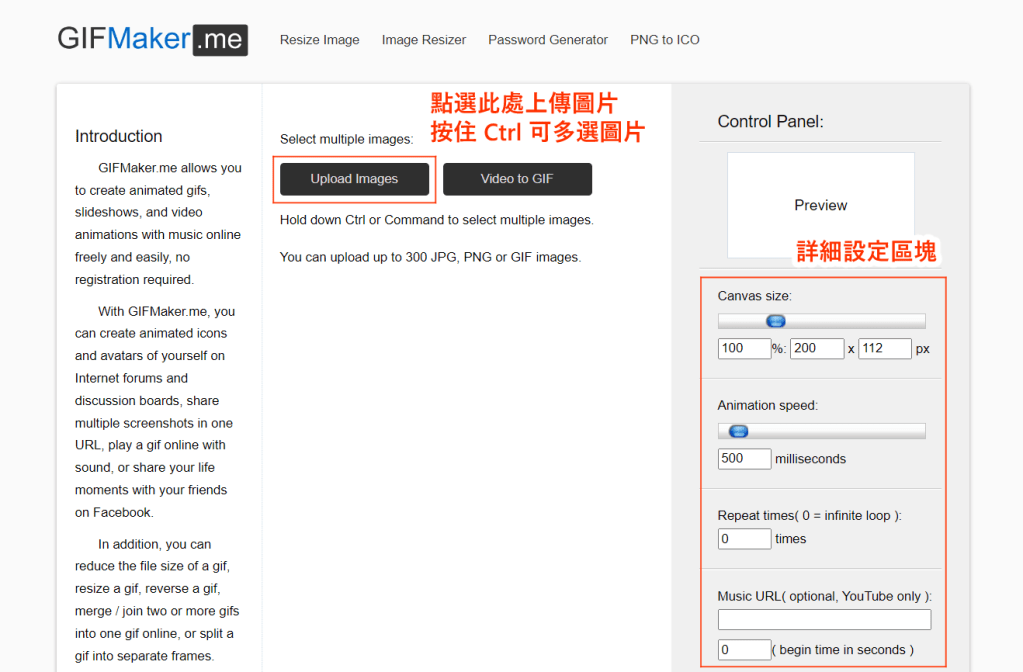Click the canvas width field
Viewport: 1023px width, 672px height.
pos(817,349)
